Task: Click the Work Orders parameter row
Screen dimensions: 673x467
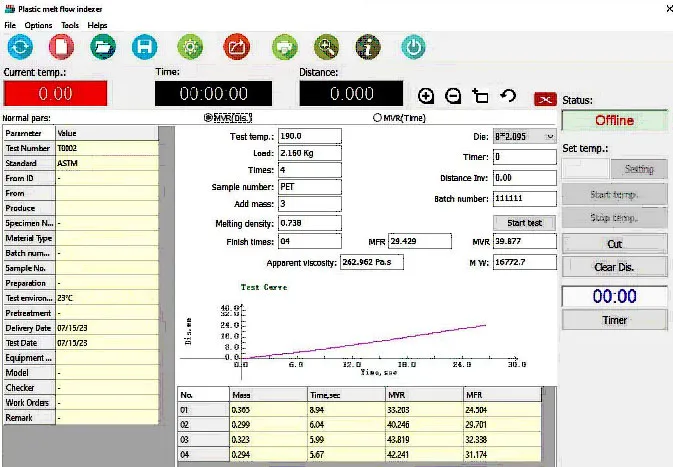Action: pos(81,403)
